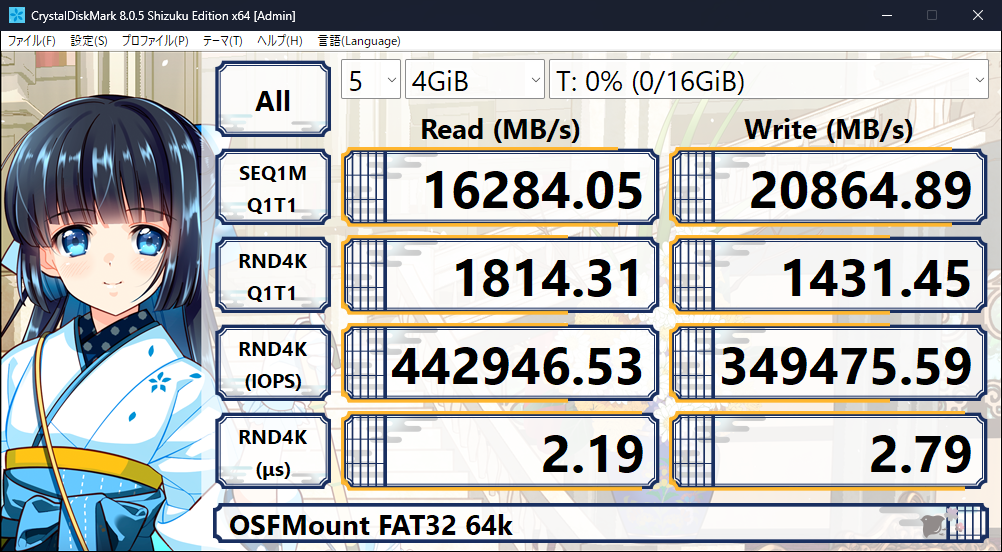1002x552 pixels.
Task: Open the ファイル(F) menu
Action: pyautogui.click(x=31, y=41)
